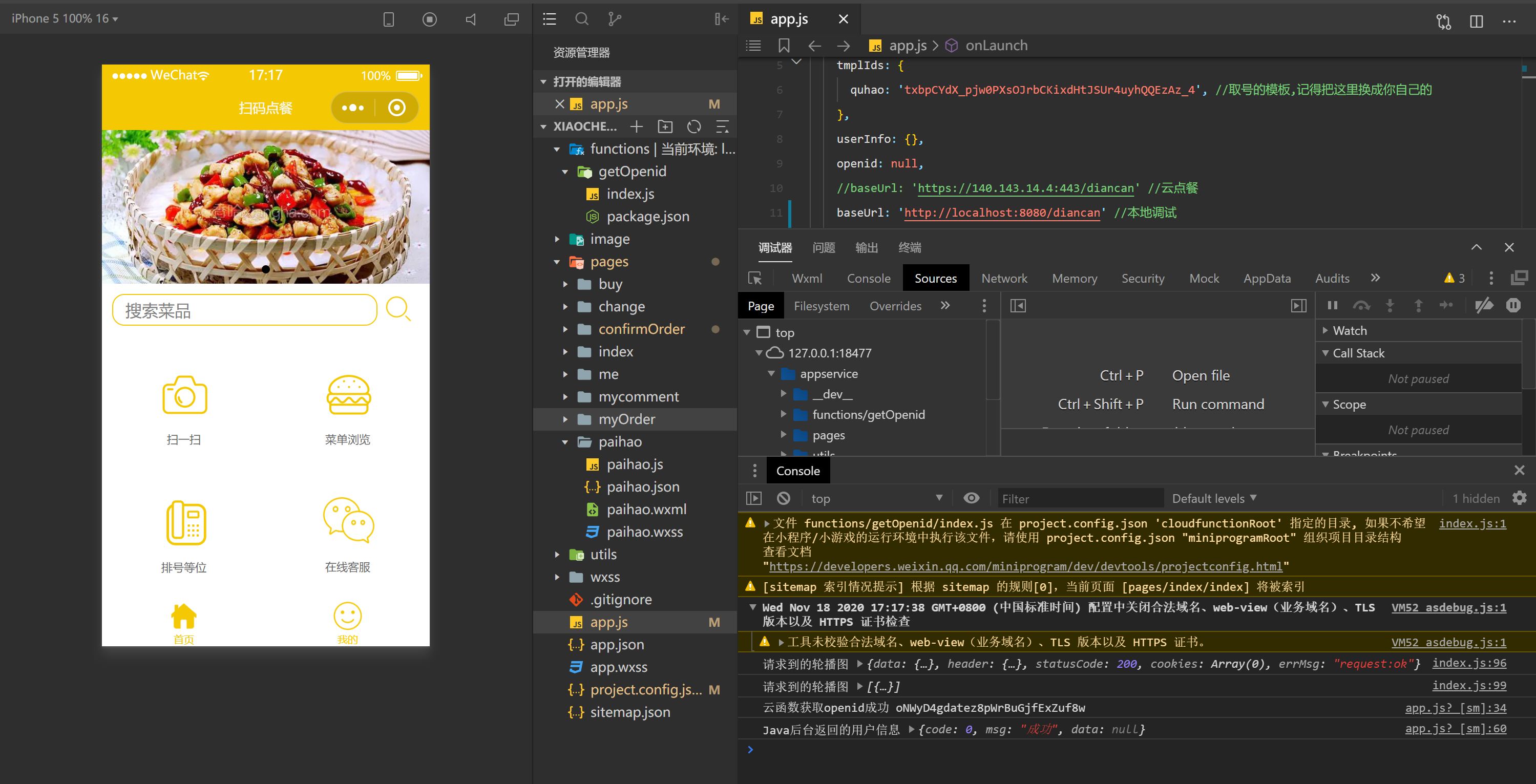Viewport: 1536px width, 784px height.
Task: Toggle pause on exceptions button
Action: [1513, 306]
